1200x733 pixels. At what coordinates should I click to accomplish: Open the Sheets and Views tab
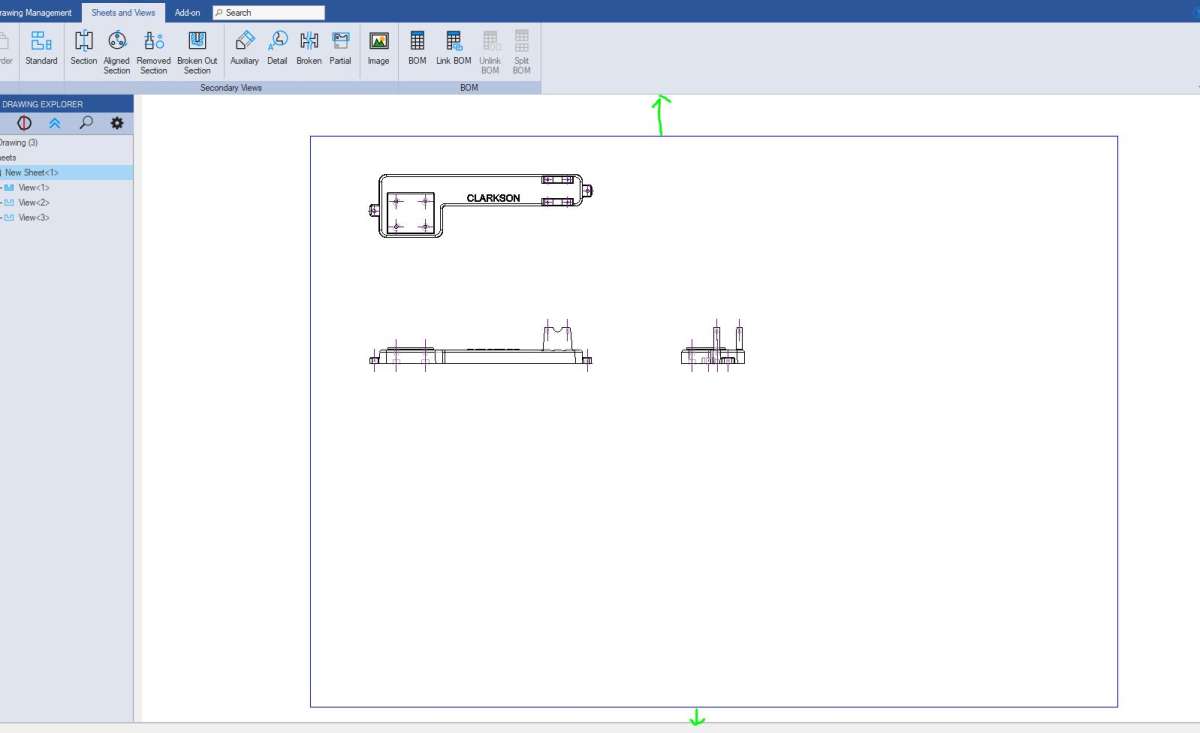pyautogui.click(x=123, y=13)
